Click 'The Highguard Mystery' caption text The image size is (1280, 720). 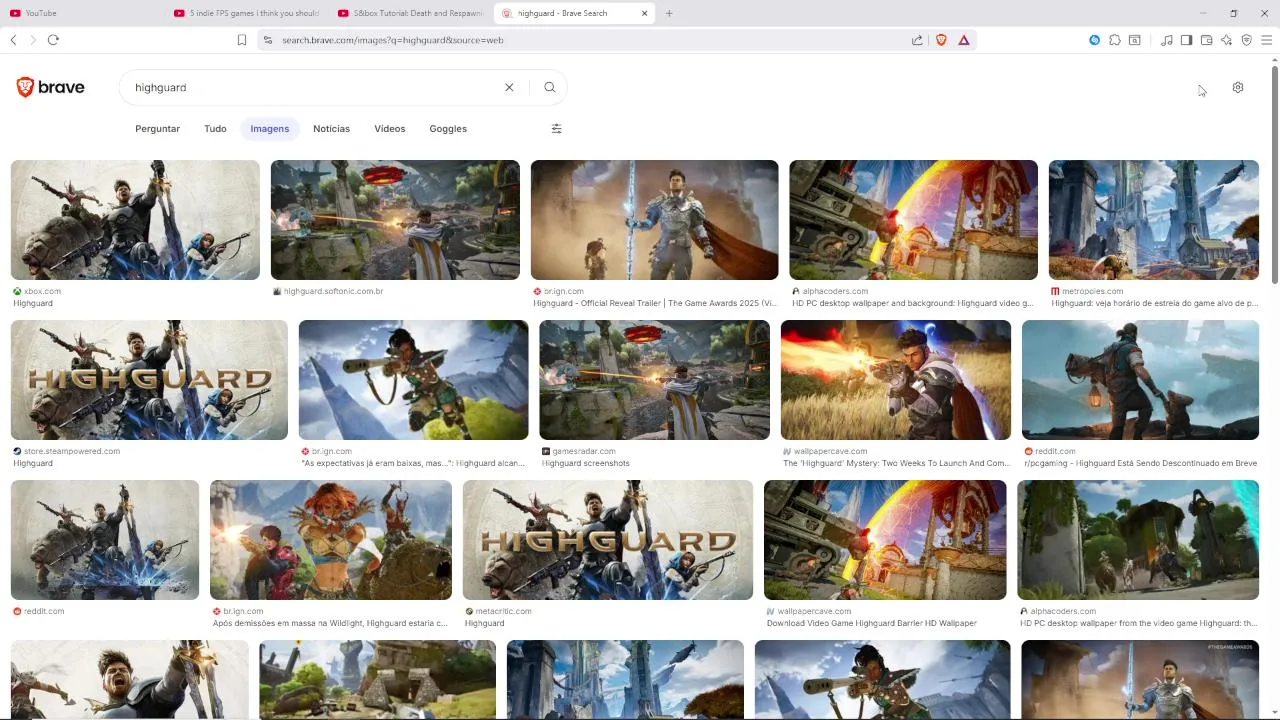point(896,463)
